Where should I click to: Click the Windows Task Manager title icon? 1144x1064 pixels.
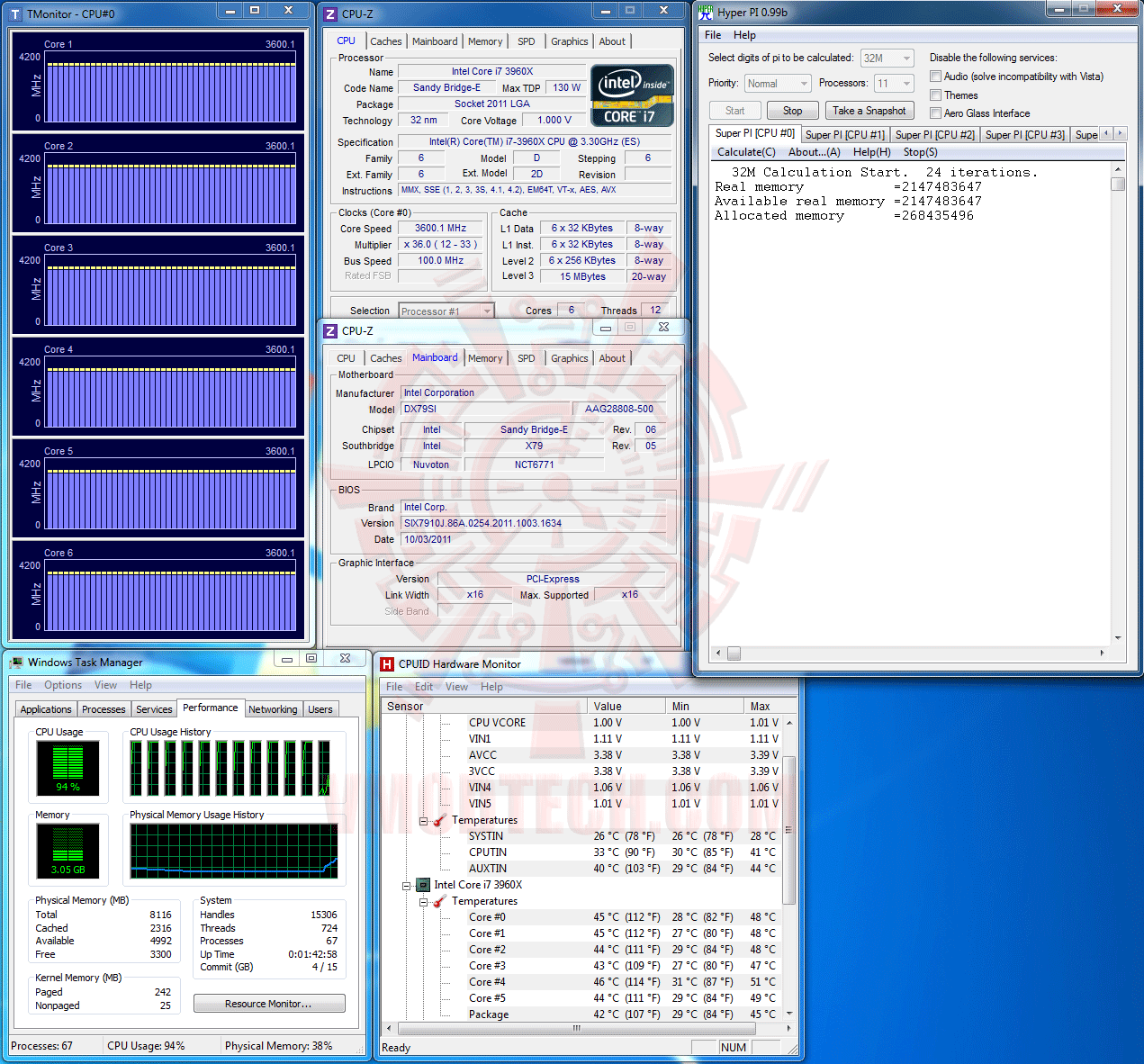(16, 663)
